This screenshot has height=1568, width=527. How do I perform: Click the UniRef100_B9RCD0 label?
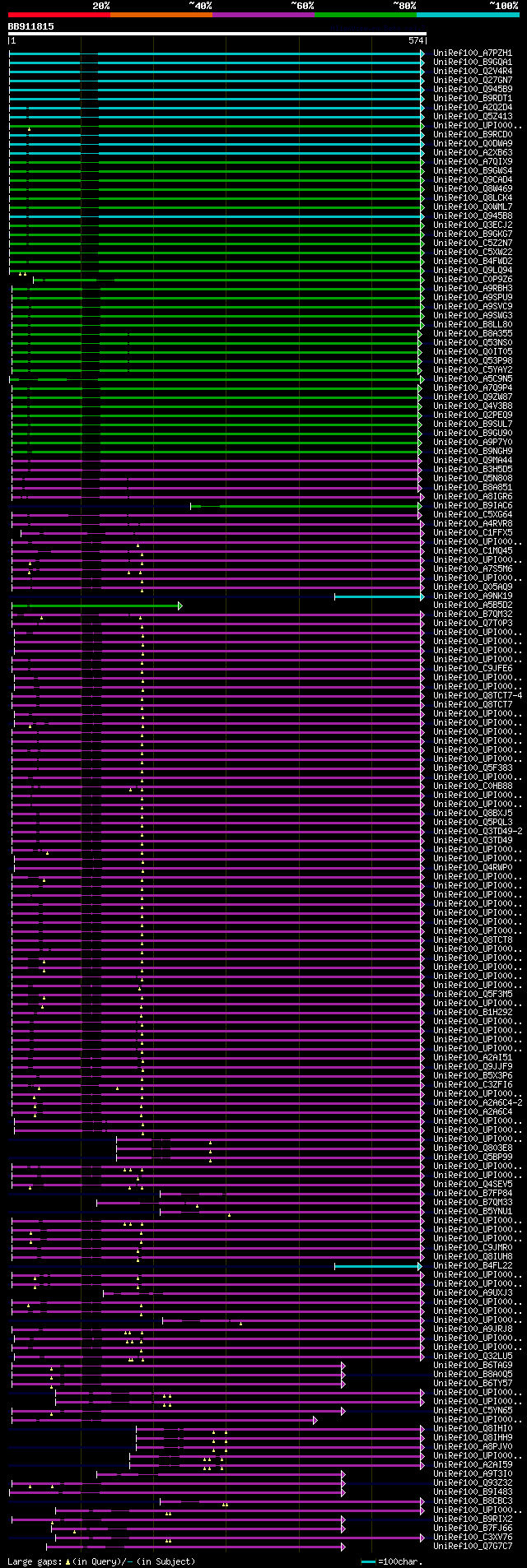coord(473,134)
